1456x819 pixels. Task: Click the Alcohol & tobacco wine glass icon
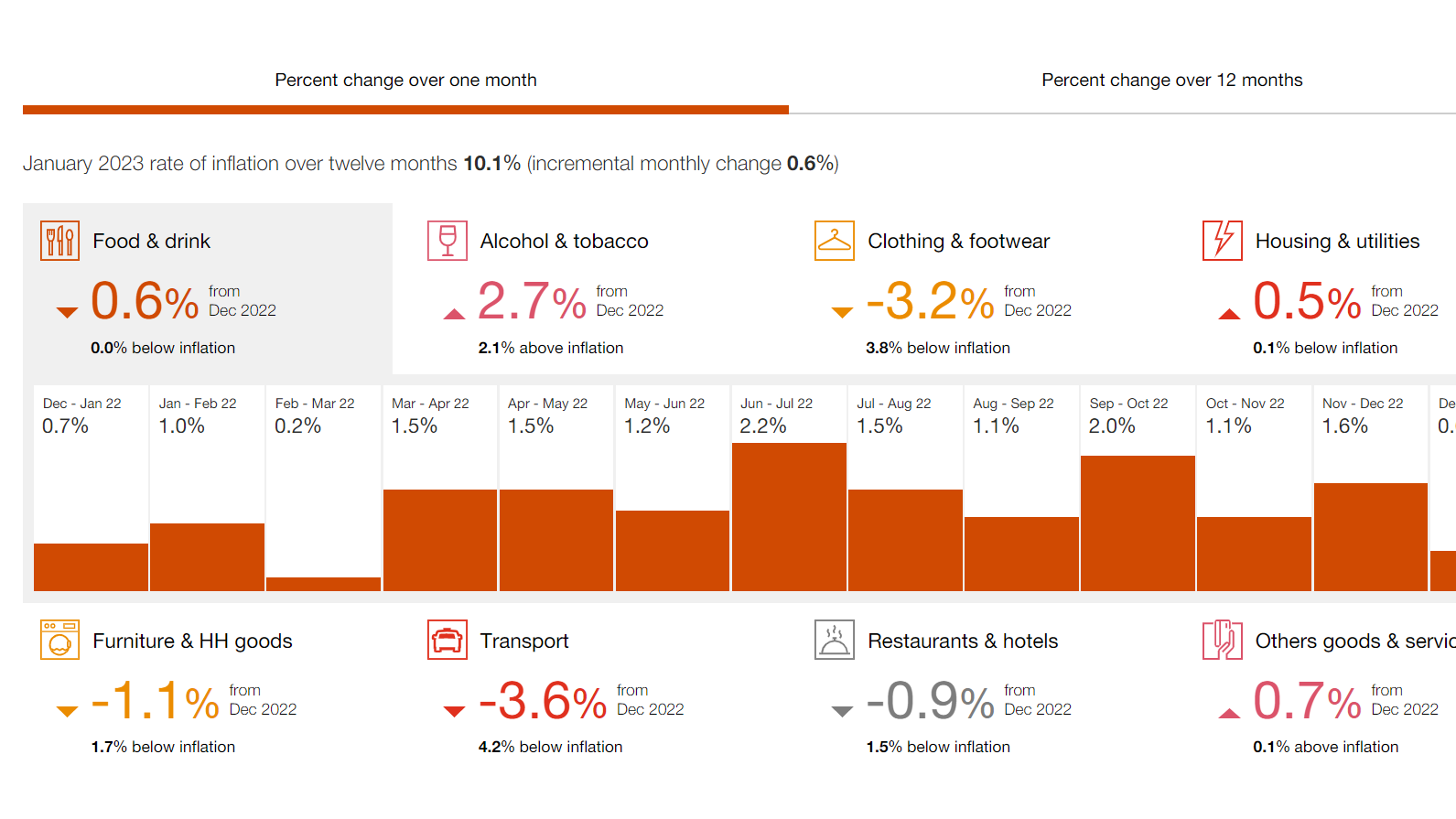tap(448, 241)
